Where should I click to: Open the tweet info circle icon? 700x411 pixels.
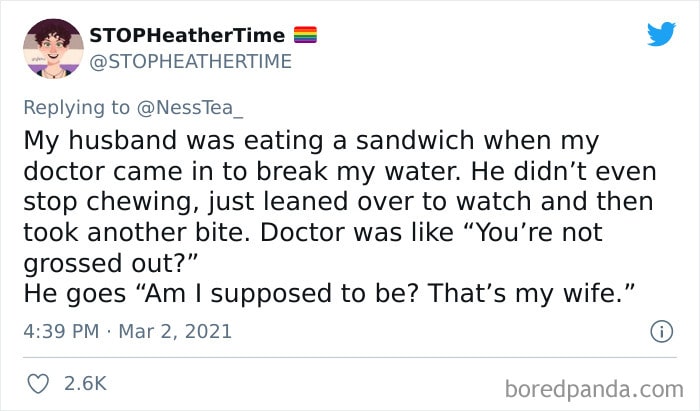coord(661,332)
